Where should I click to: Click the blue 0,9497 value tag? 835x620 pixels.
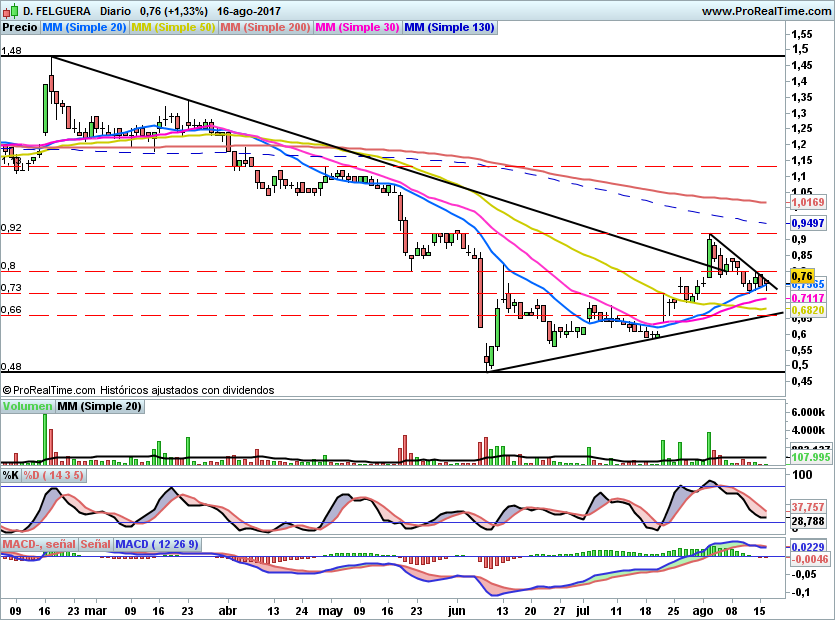807,223
